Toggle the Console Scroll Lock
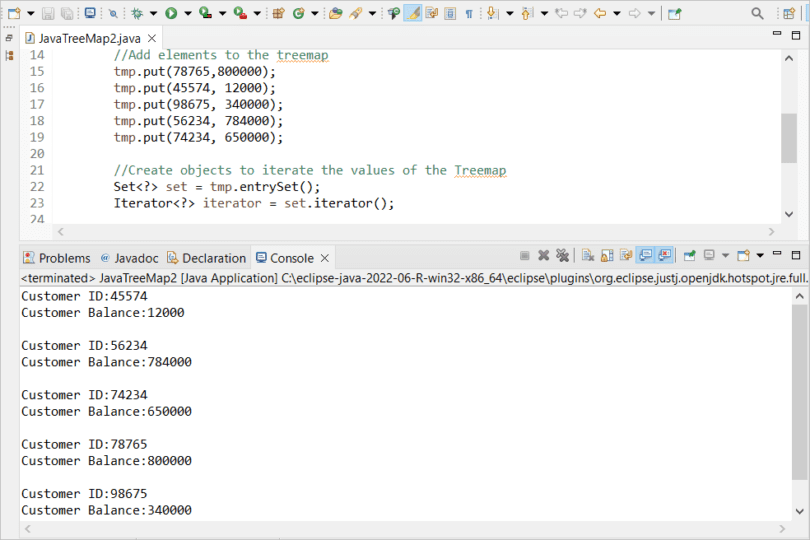This screenshot has width=810, height=540. 607,255
